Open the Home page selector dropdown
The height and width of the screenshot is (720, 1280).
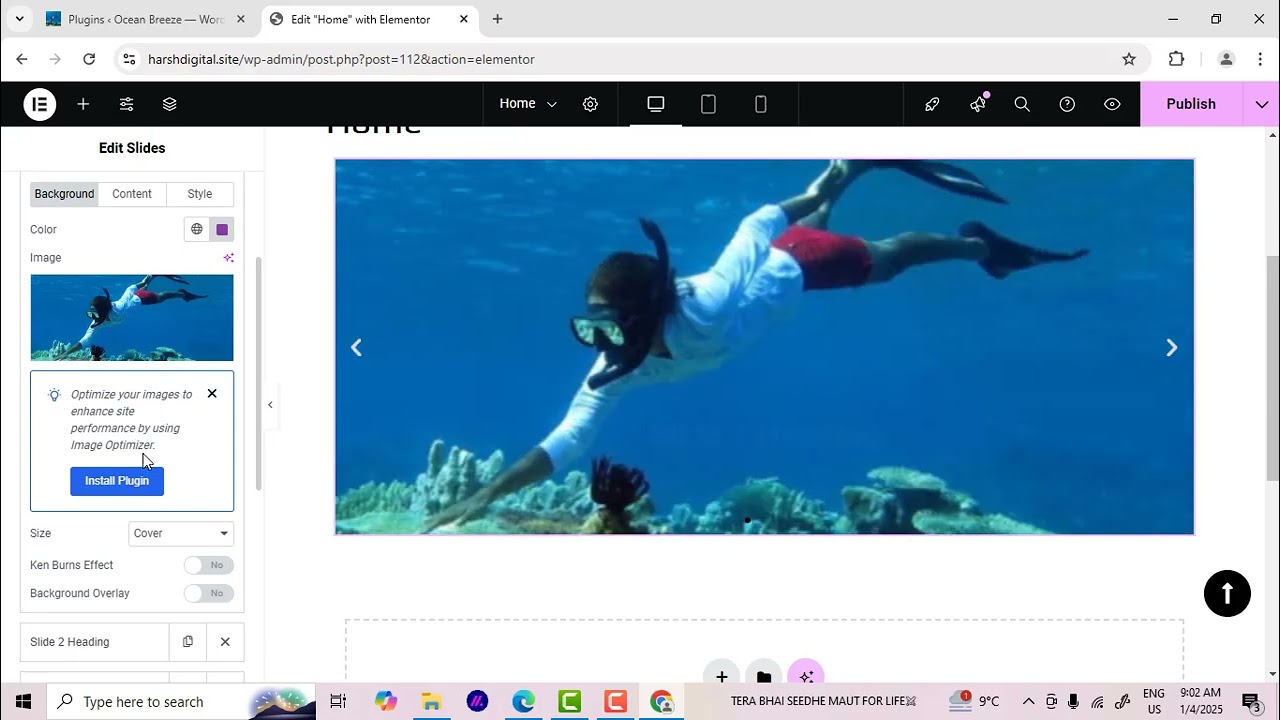point(528,104)
